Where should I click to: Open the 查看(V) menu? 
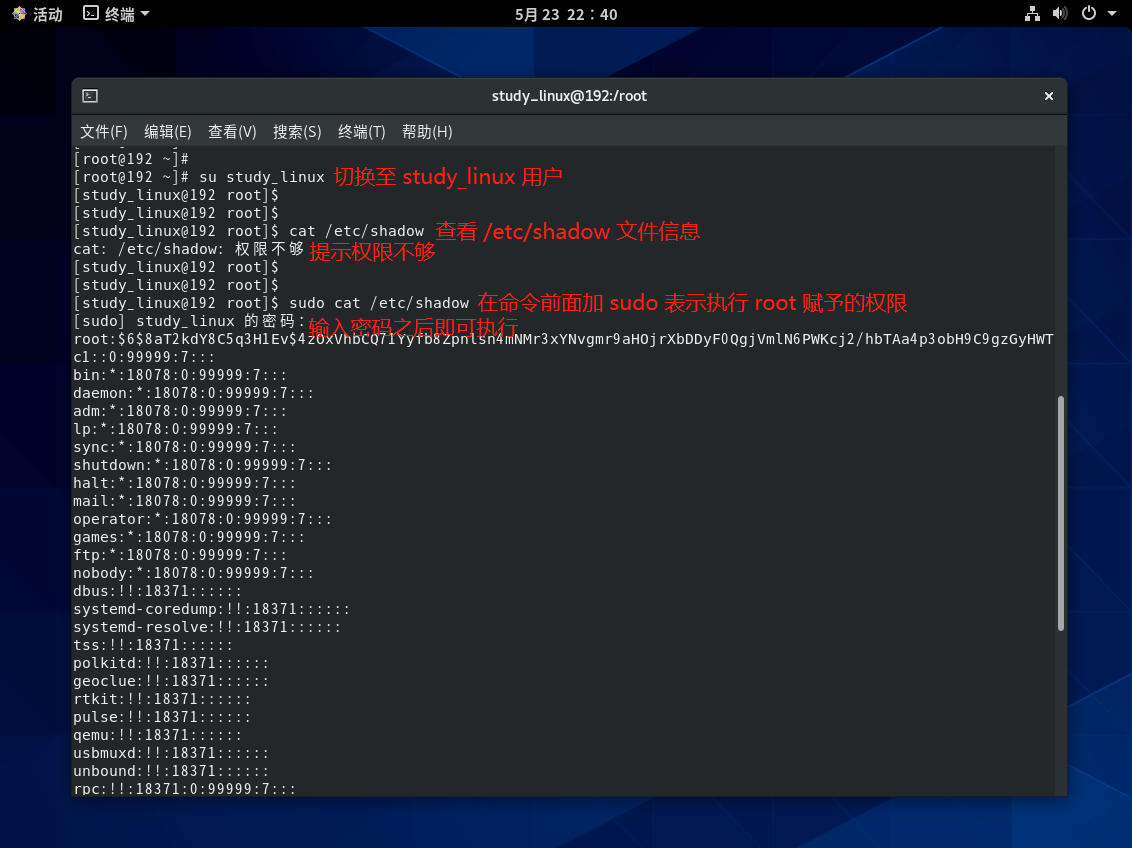(232, 131)
